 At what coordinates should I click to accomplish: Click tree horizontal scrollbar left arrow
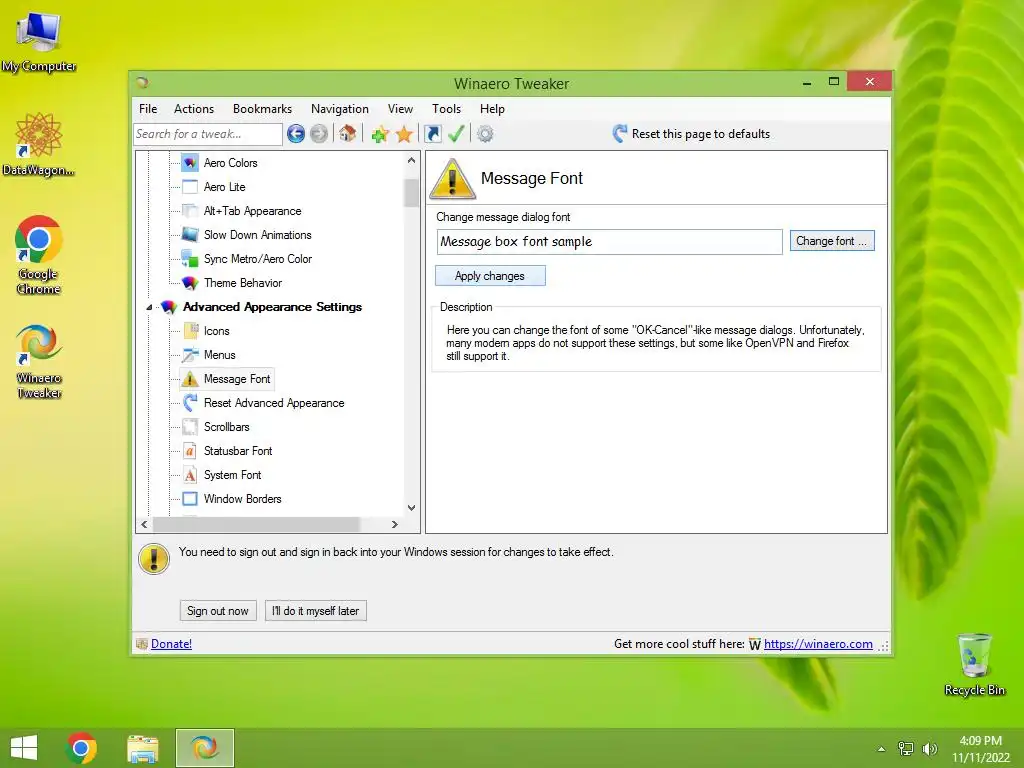coord(144,524)
